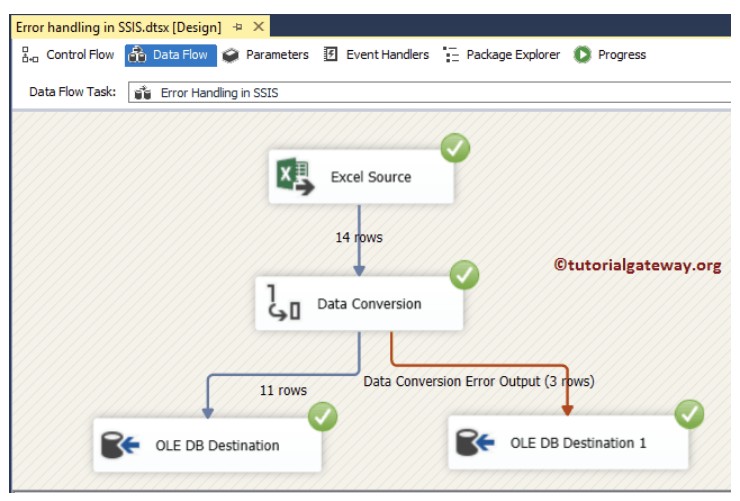Click the Excel Source spreadsheet icon

(294, 176)
